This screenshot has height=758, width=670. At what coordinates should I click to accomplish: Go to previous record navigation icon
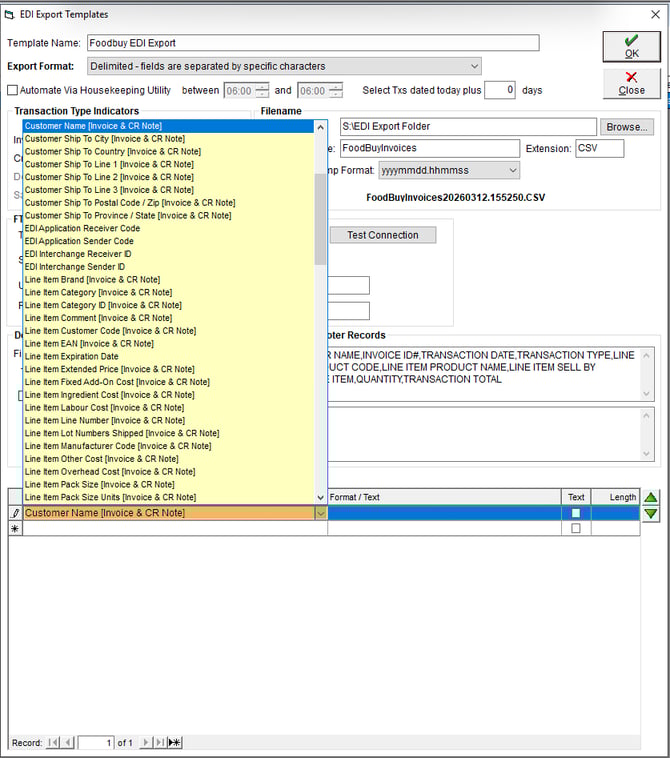[68, 742]
